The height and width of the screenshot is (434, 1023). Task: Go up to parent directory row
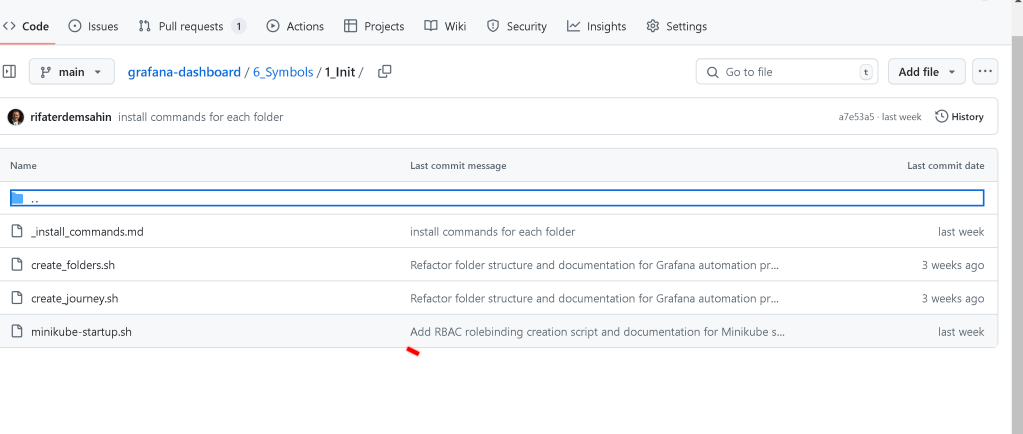(497, 198)
